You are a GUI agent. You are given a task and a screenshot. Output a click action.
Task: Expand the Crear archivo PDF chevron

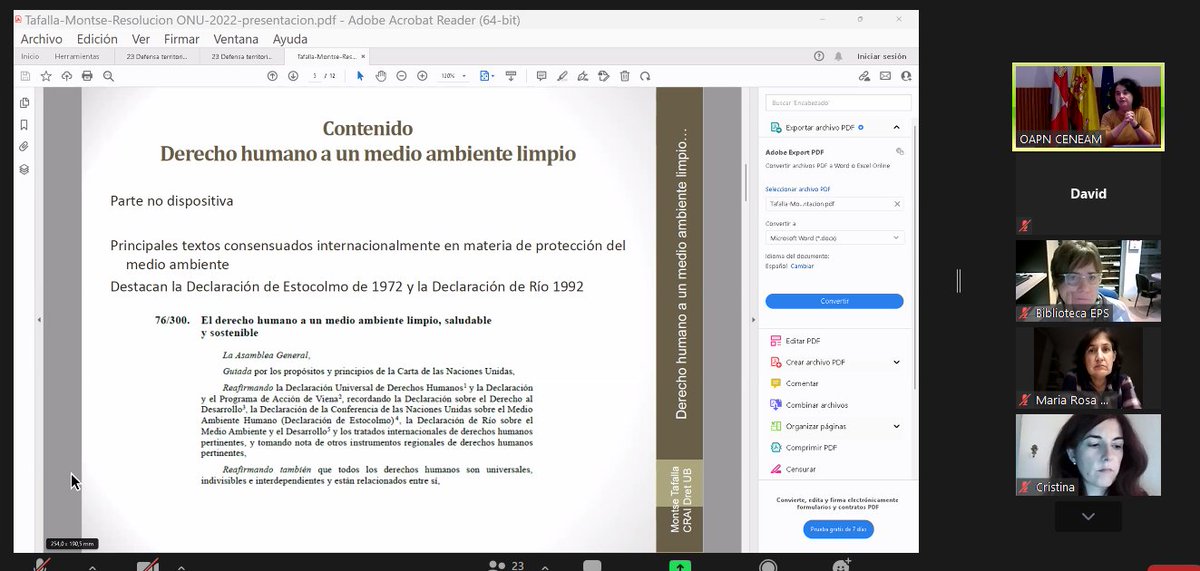click(896, 362)
